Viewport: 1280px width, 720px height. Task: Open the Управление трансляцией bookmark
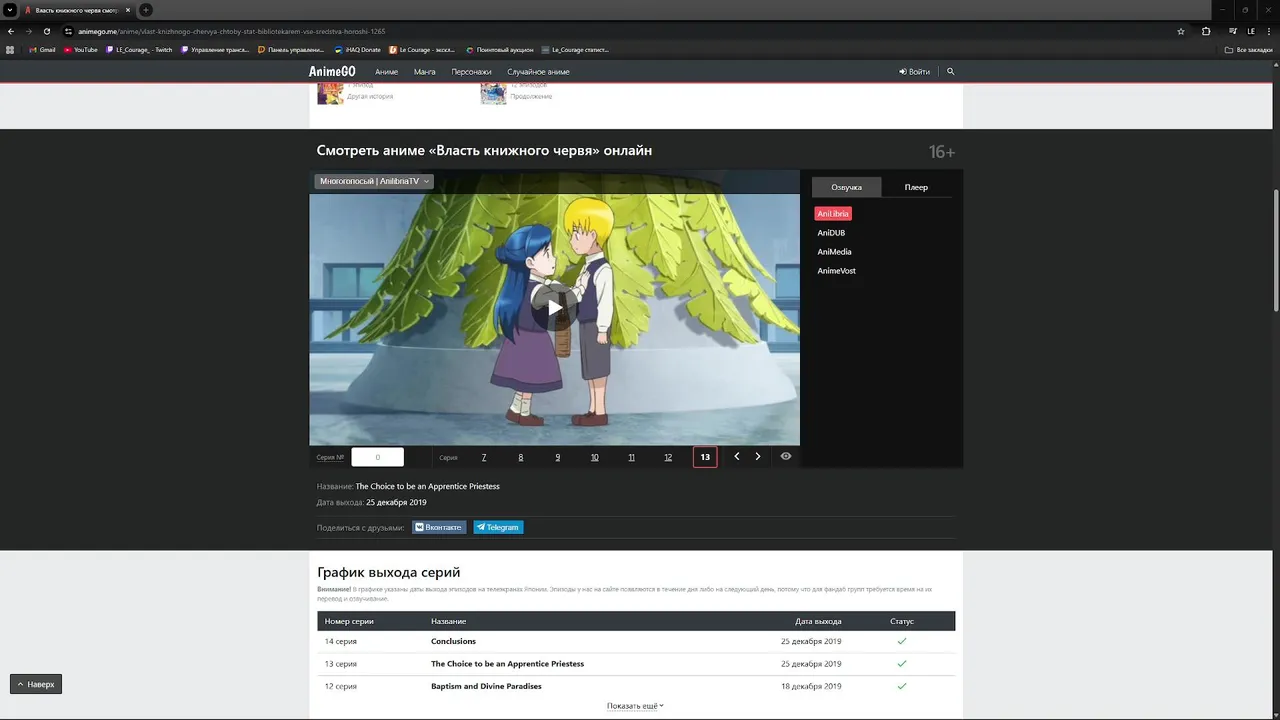tap(215, 49)
